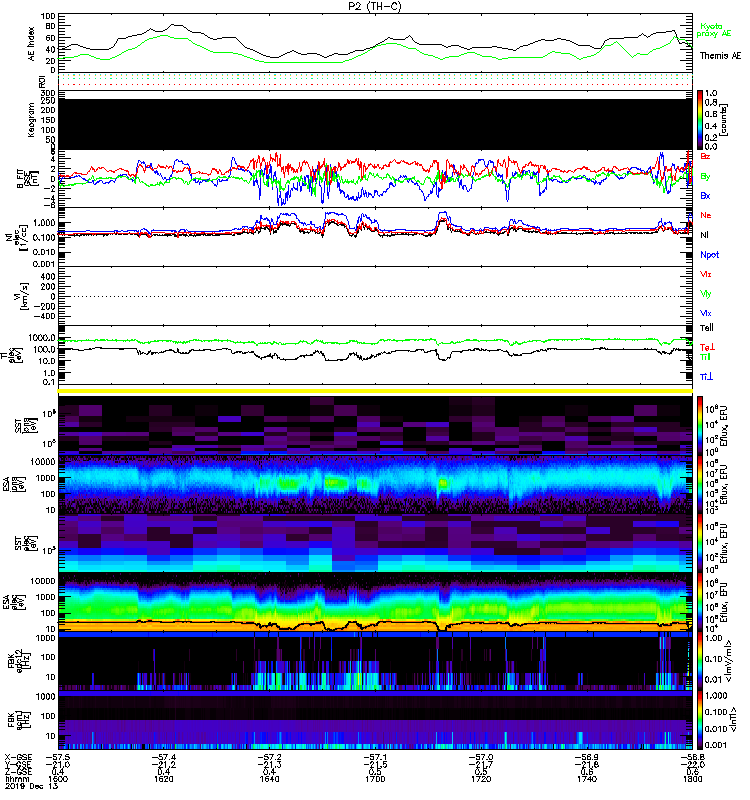Click the ESA ions spectrogram panel
Viewport: 750px width, 800px height.
375,484
